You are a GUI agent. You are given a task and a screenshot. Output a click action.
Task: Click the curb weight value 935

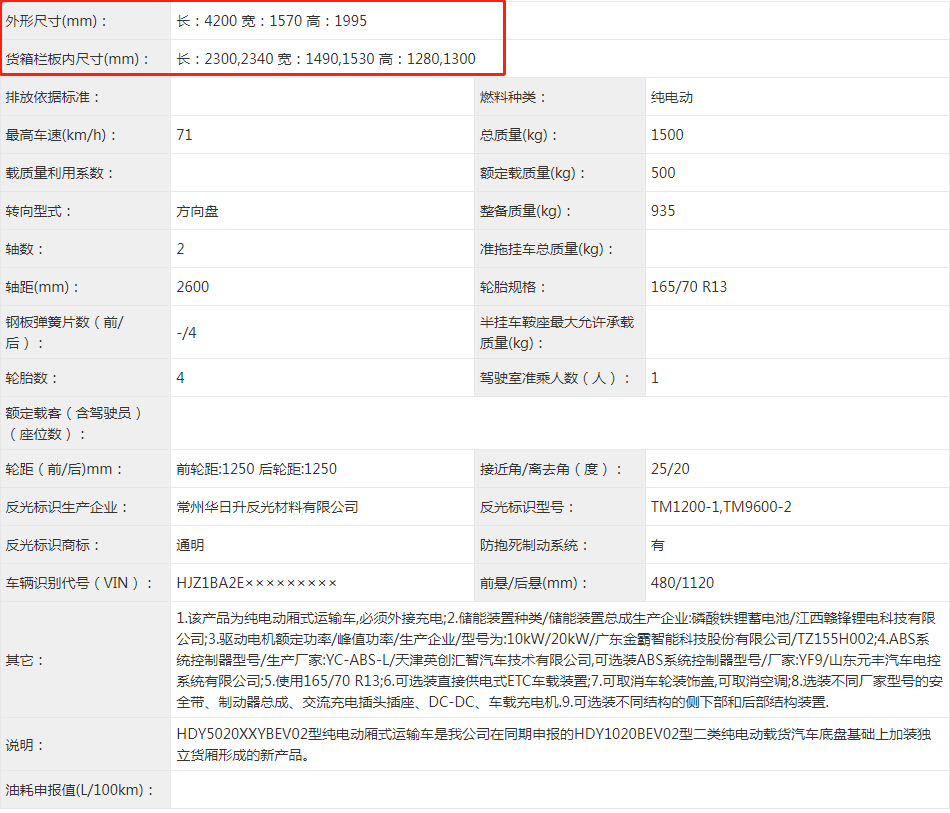pyautogui.click(x=663, y=211)
